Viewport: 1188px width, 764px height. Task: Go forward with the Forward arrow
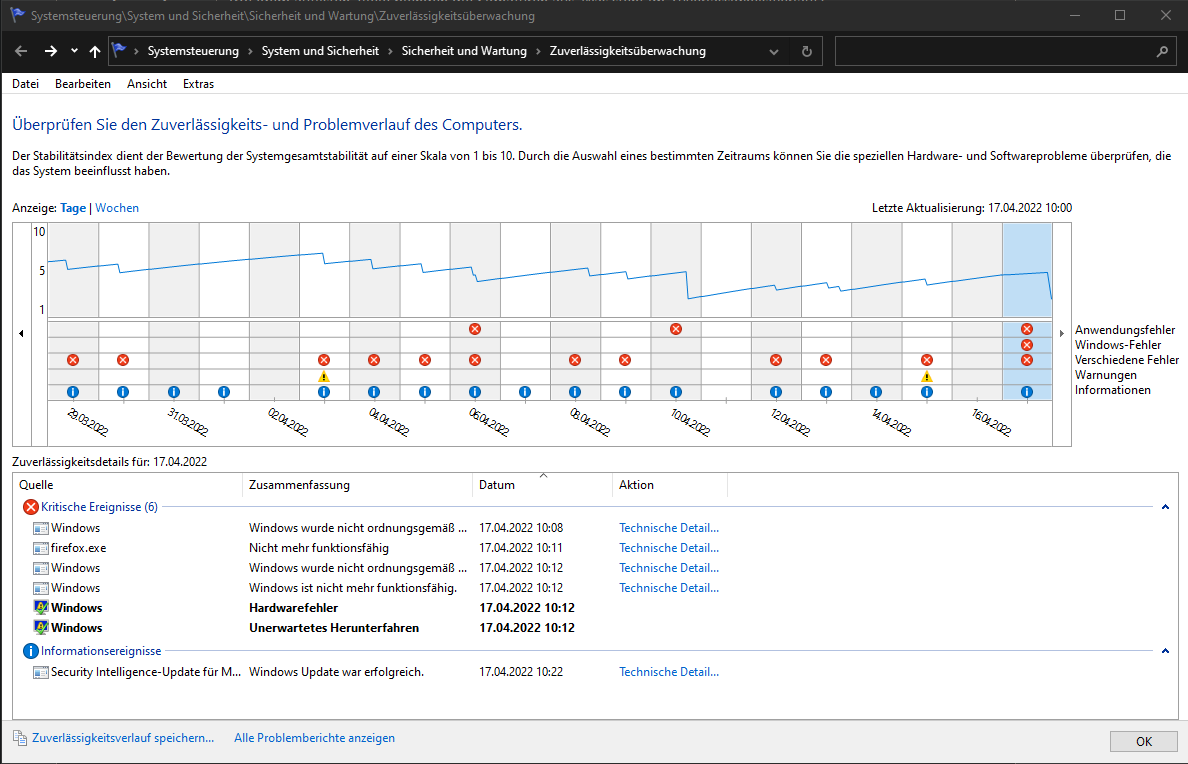(x=51, y=52)
